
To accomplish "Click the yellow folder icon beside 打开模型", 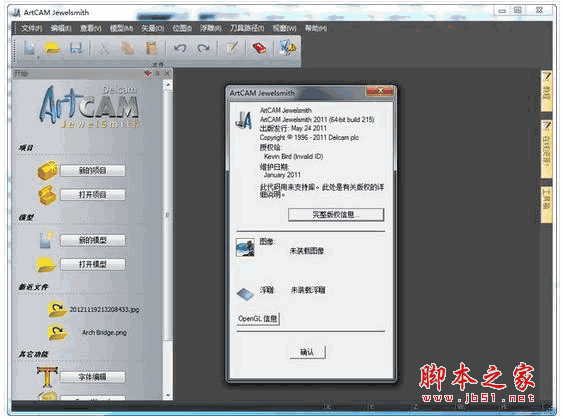I will (x=46, y=264).
